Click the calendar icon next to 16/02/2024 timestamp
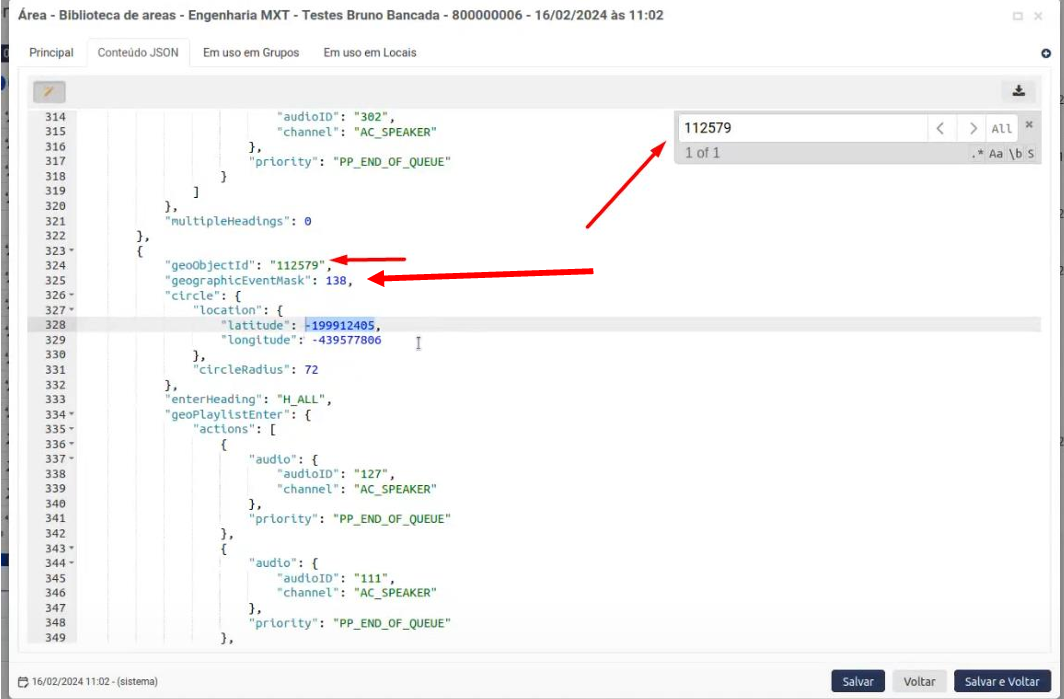Viewport: 1064px width, 699px height. [23, 682]
